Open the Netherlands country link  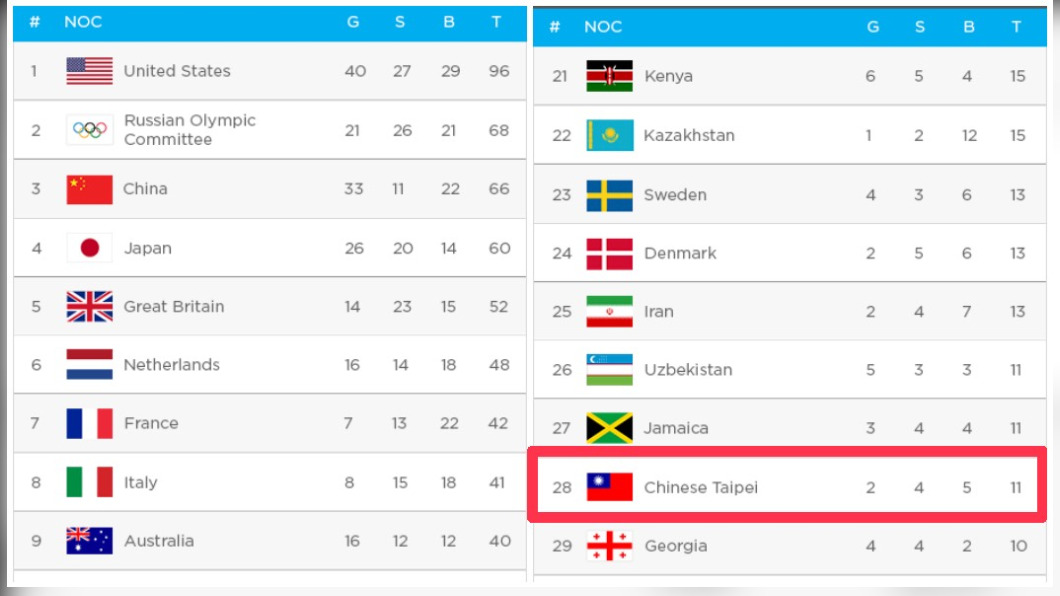(x=172, y=365)
